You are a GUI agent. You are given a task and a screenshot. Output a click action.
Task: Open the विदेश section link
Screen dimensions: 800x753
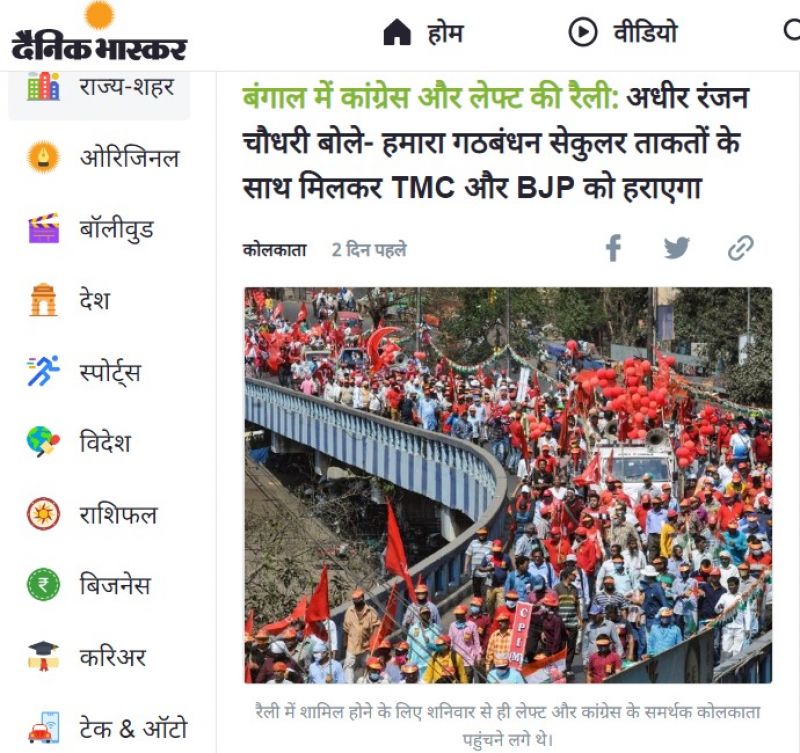click(105, 442)
